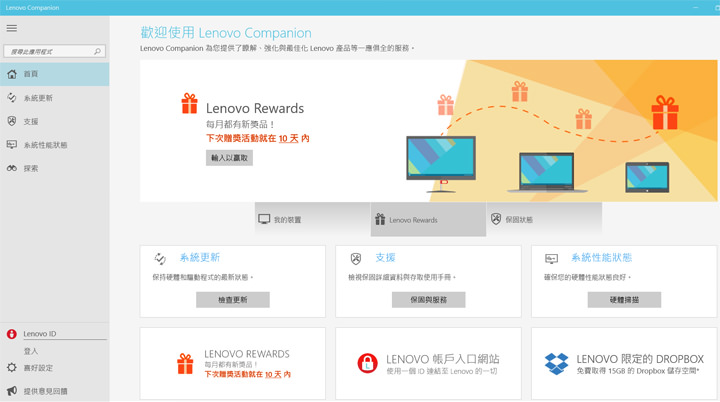Viewport: 720px width, 402px height.
Task: Click the update arrows icon in 系統更新 card
Action: coord(160,259)
